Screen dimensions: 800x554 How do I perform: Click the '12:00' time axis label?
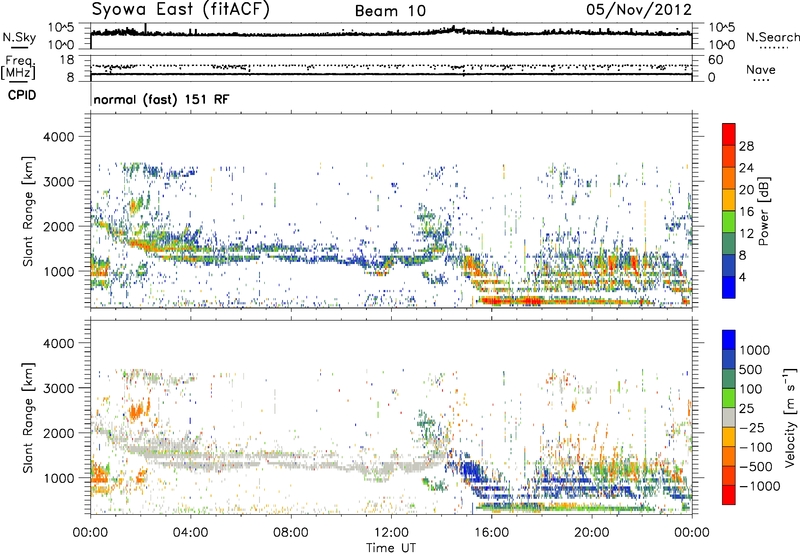(391, 533)
